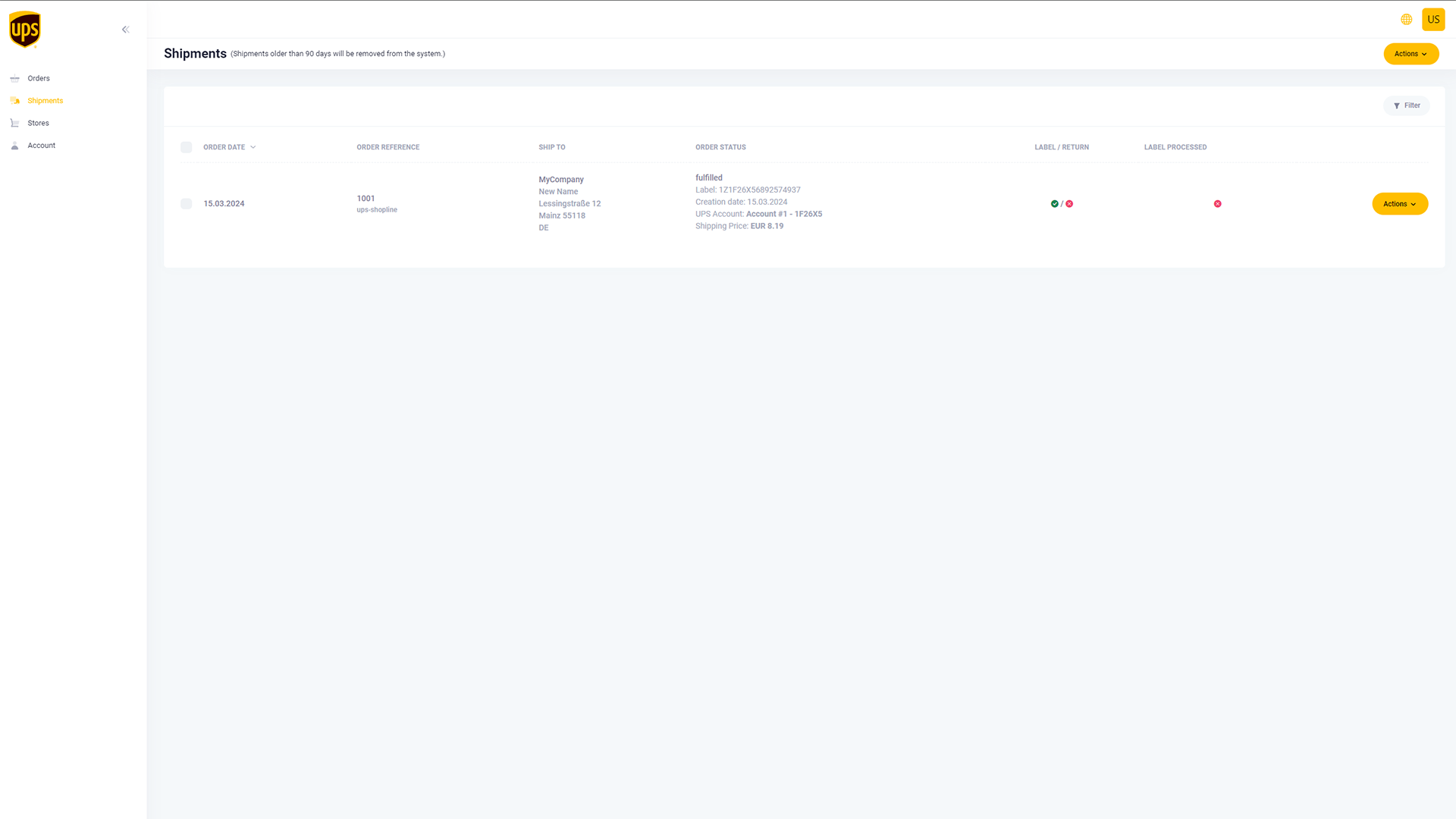Select the 15.03.2024 shipment checkbox
The image size is (1456, 819).
pos(186,204)
